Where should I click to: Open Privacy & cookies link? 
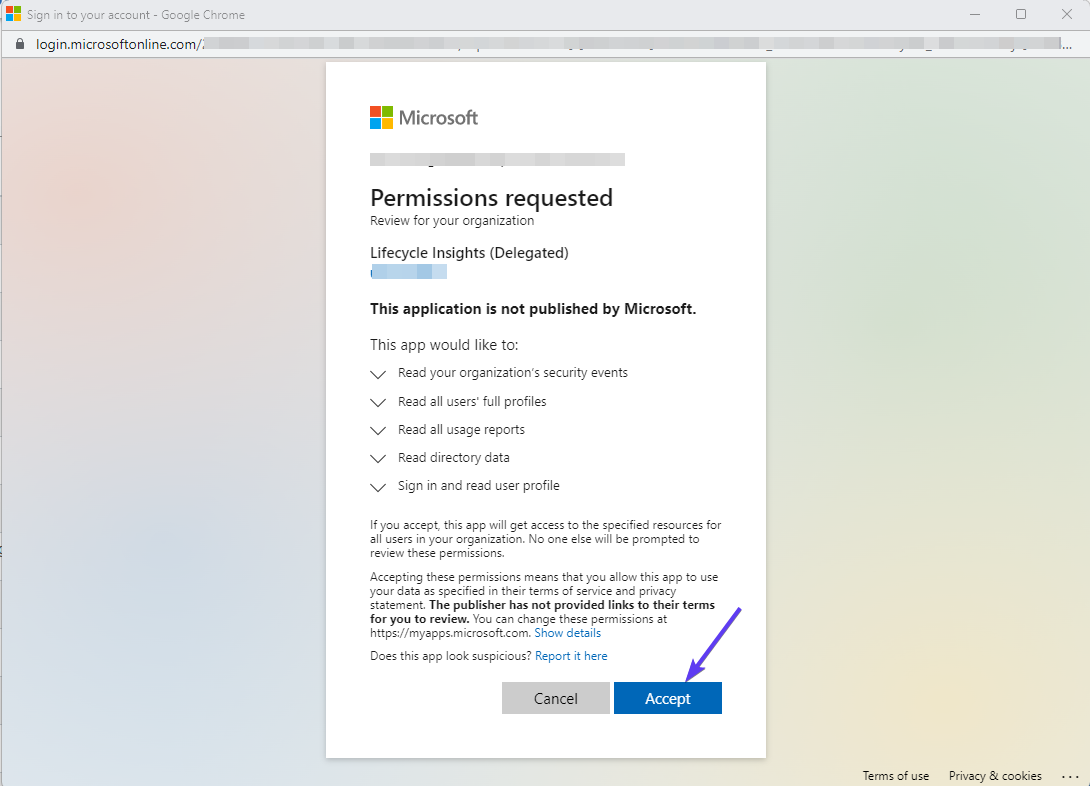[995, 776]
